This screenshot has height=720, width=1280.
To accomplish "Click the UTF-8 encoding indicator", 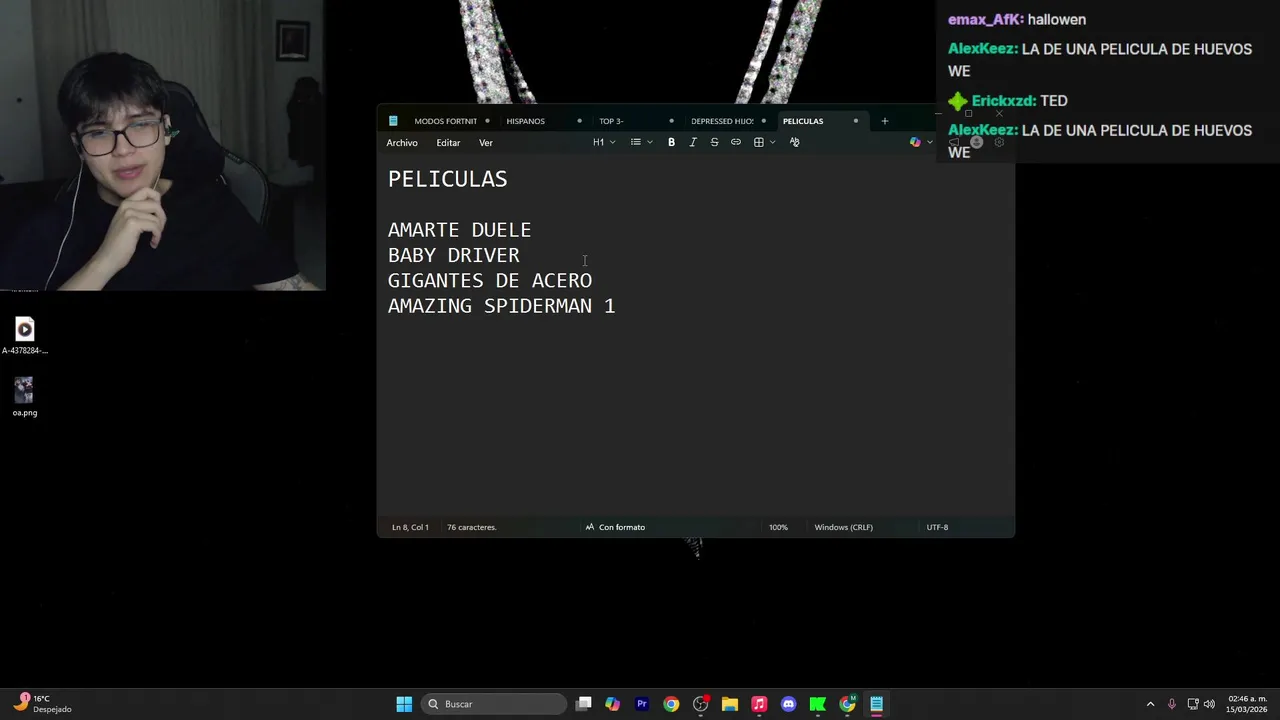I will (937, 527).
